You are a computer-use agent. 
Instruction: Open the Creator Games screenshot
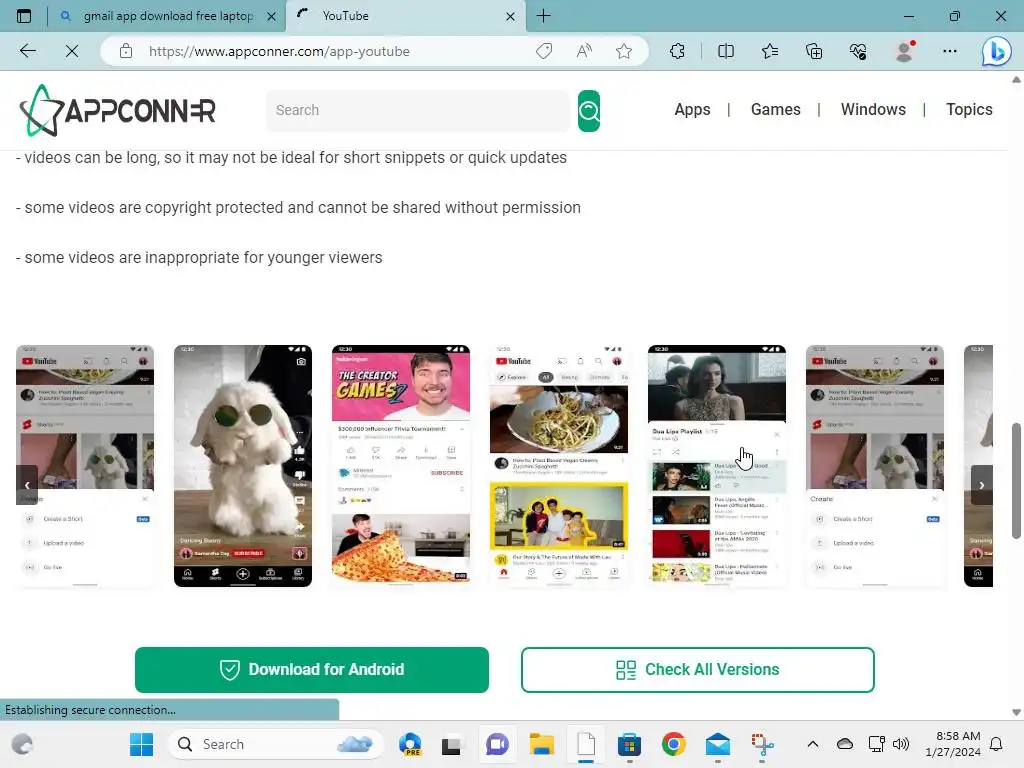[401, 466]
